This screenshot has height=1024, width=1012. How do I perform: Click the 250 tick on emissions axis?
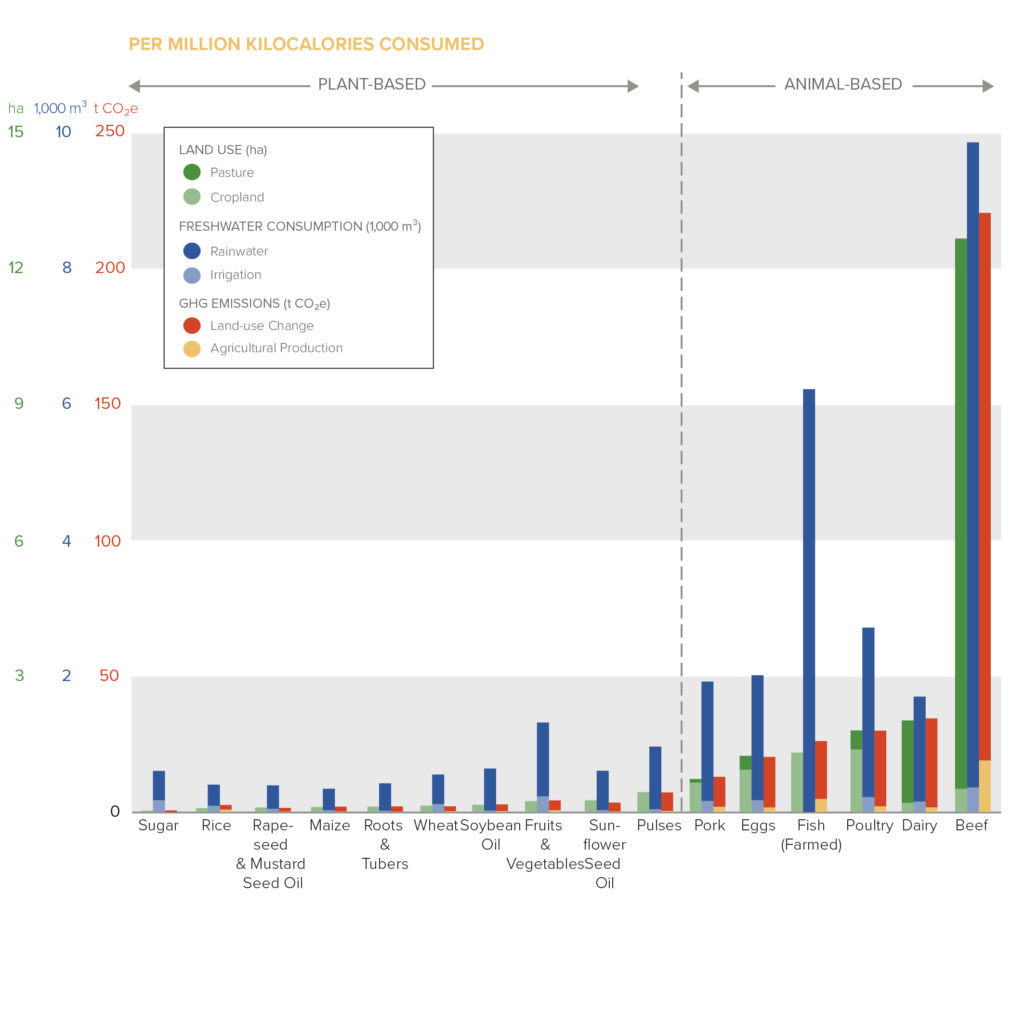tap(110, 131)
